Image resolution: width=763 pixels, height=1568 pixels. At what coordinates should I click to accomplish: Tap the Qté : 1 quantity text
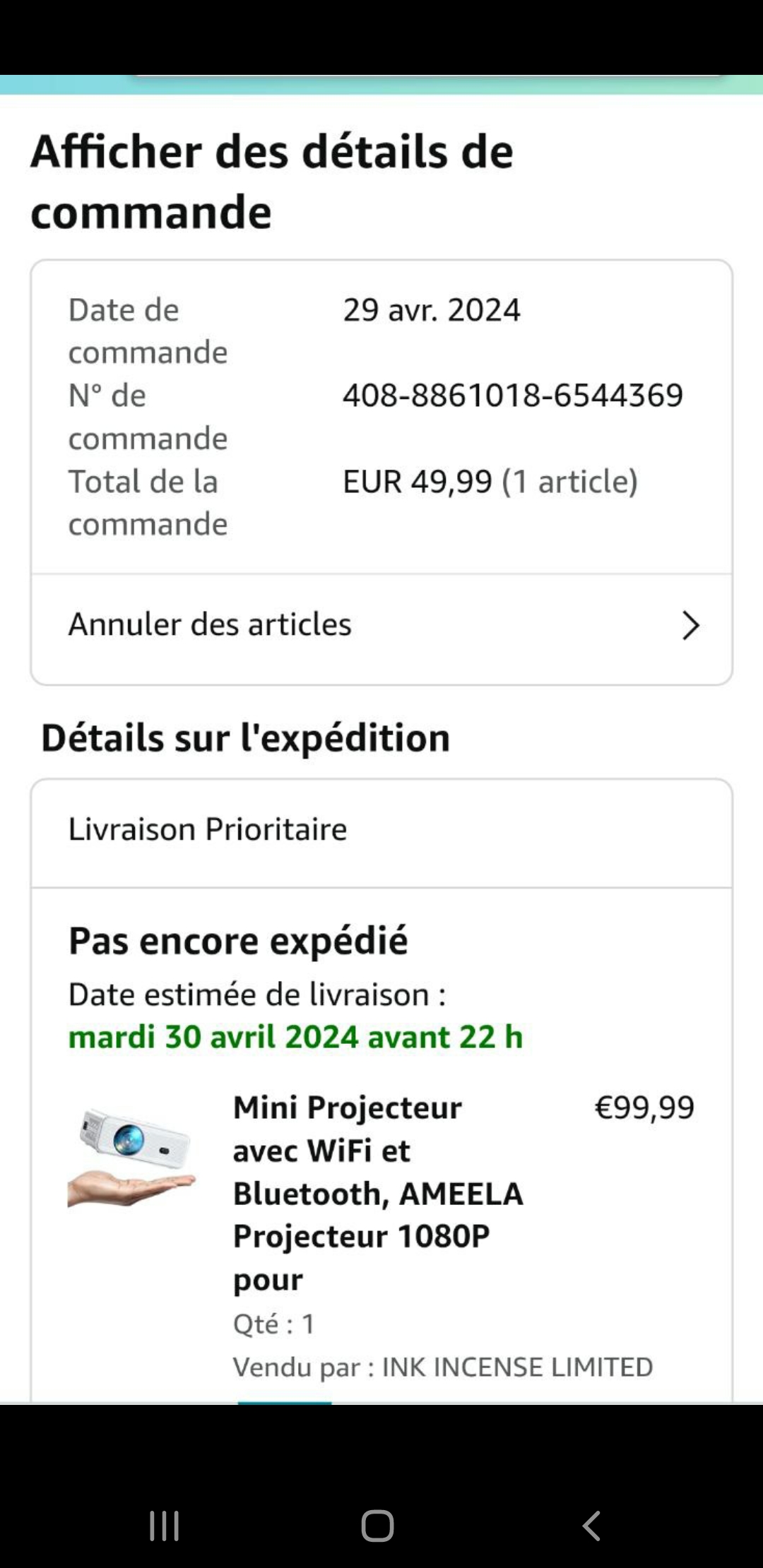(x=274, y=1324)
